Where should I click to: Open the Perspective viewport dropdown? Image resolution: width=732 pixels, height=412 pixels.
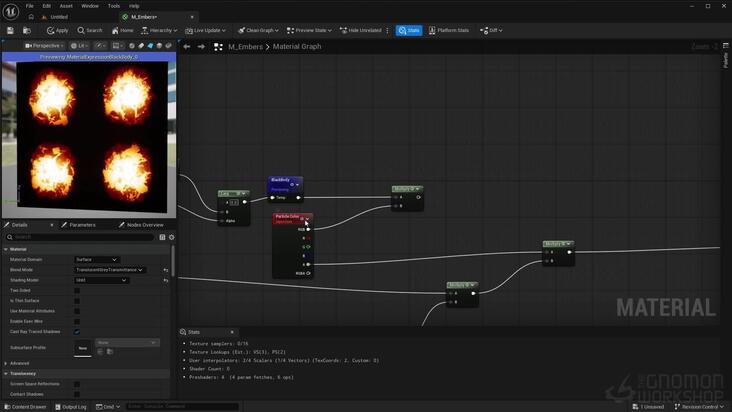[x=44, y=46]
